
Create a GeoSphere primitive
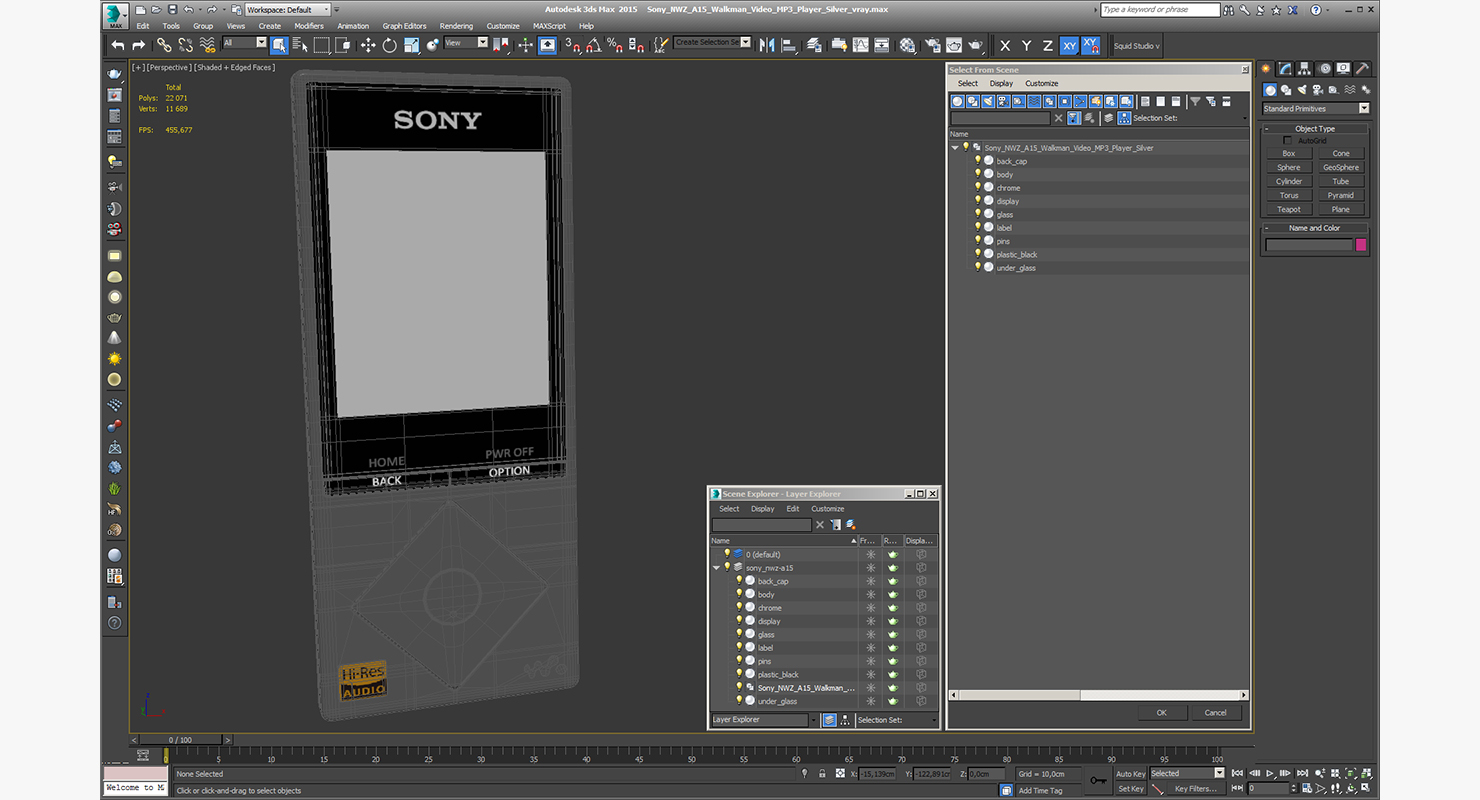coord(1341,167)
